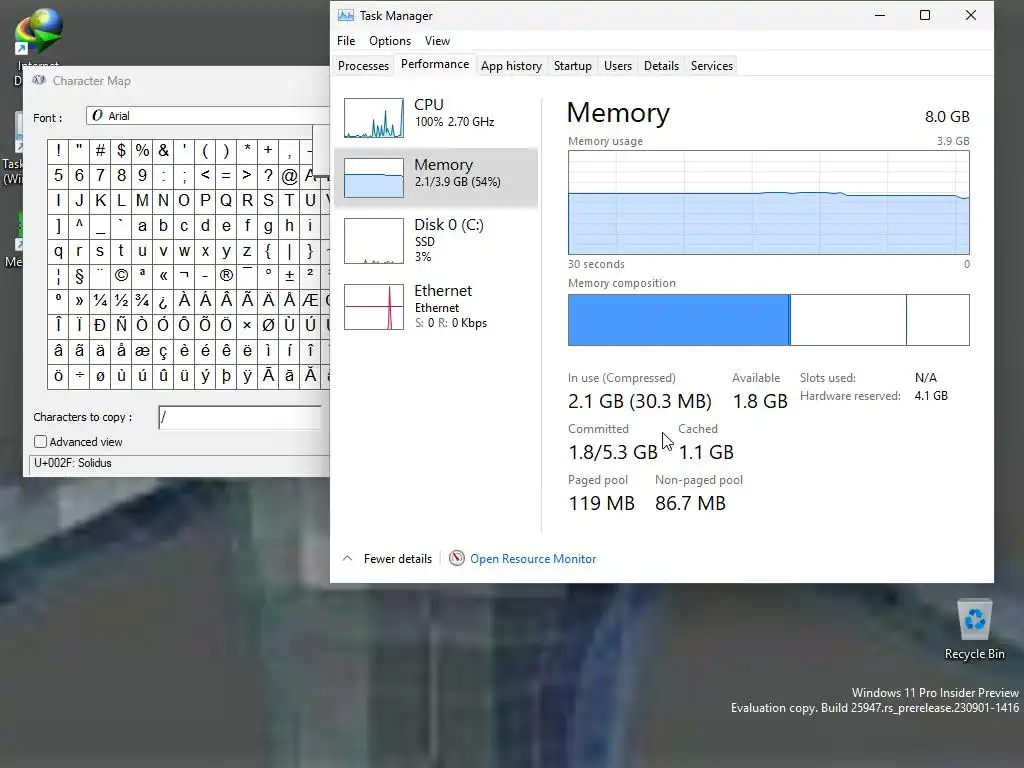Select the # hash character cell
This screenshot has width=1024, height=768.
(100, 151)
